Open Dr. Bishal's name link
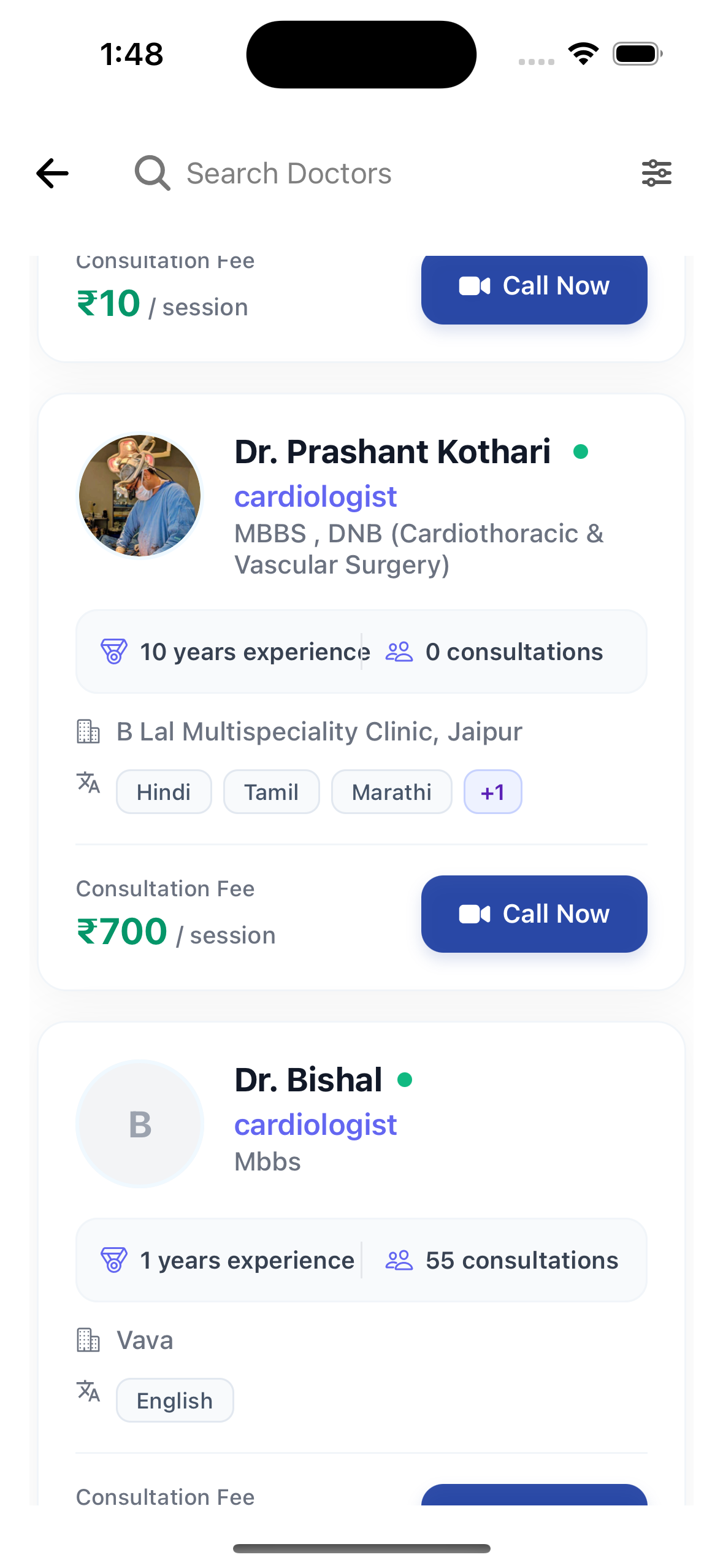 [x=308, y=1080]
